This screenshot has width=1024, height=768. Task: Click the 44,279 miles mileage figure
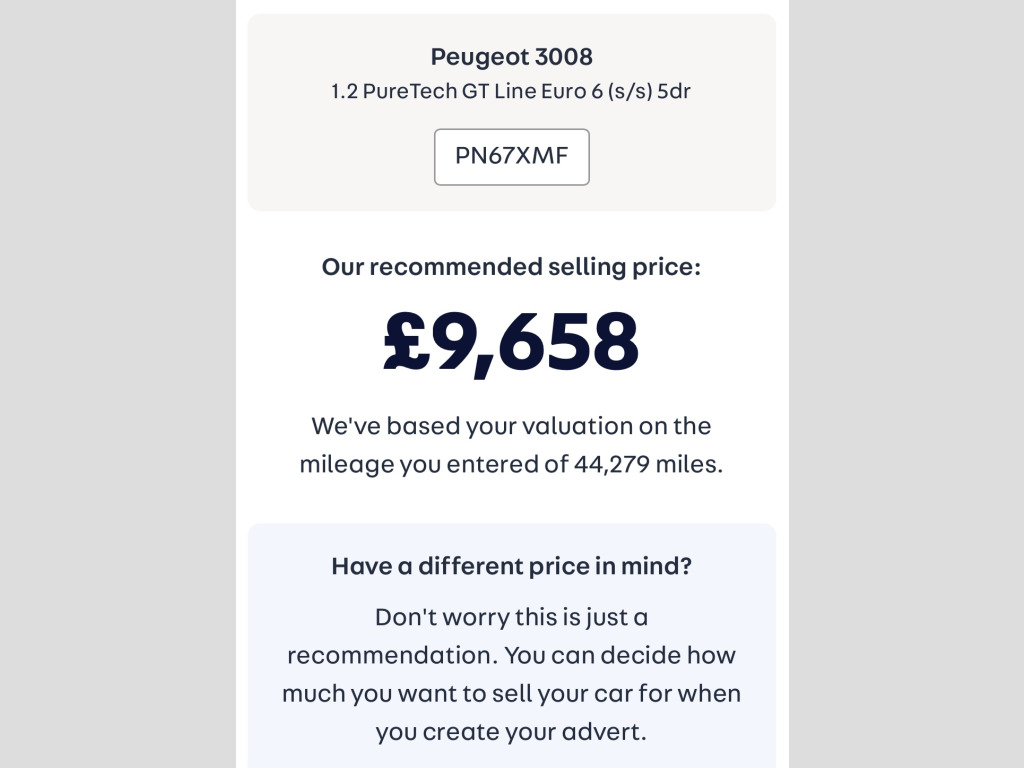pyautogui.click(x=646, y=464)
